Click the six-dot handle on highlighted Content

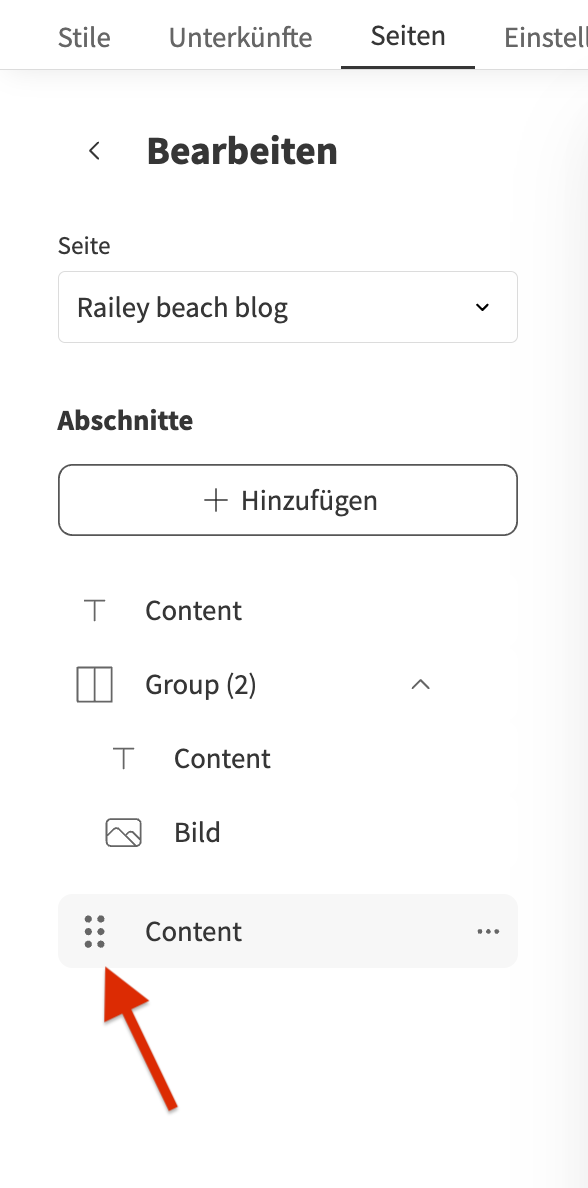point(95,931)
